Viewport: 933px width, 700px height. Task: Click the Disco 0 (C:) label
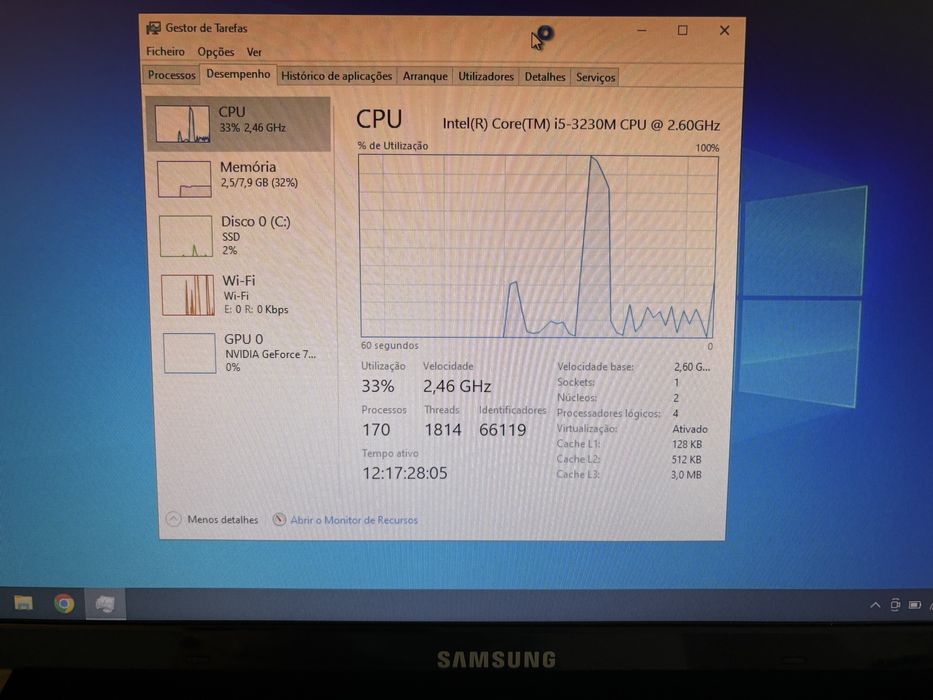click(x=256, y=221)
